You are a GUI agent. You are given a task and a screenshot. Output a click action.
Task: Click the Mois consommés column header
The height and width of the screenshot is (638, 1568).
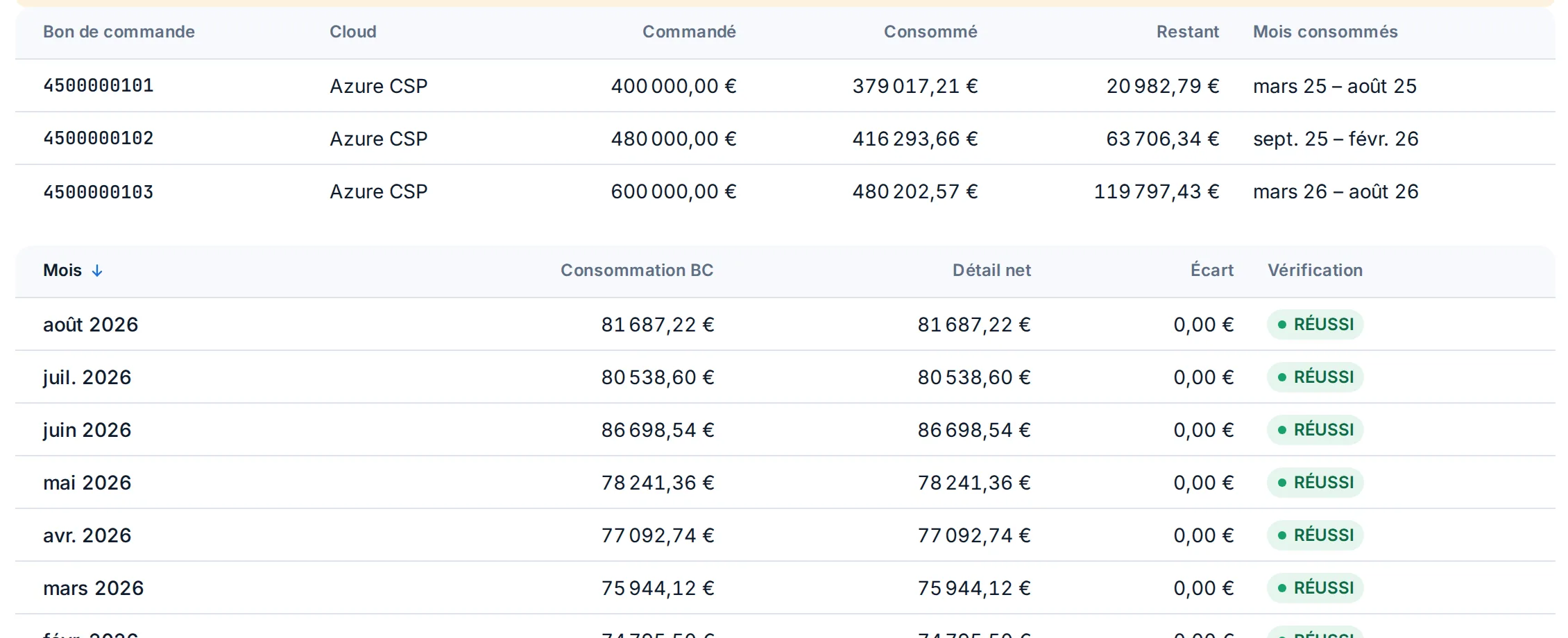tap(1325, 32)
